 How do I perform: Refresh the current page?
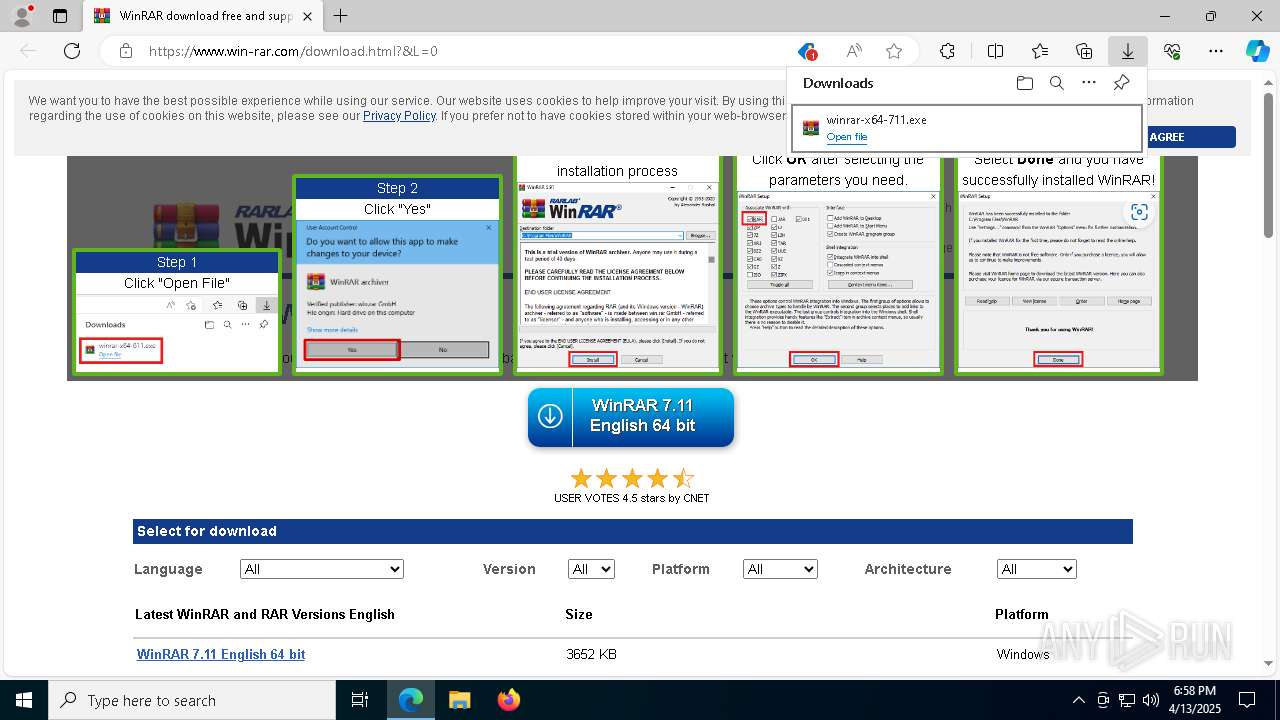(72, 51)
